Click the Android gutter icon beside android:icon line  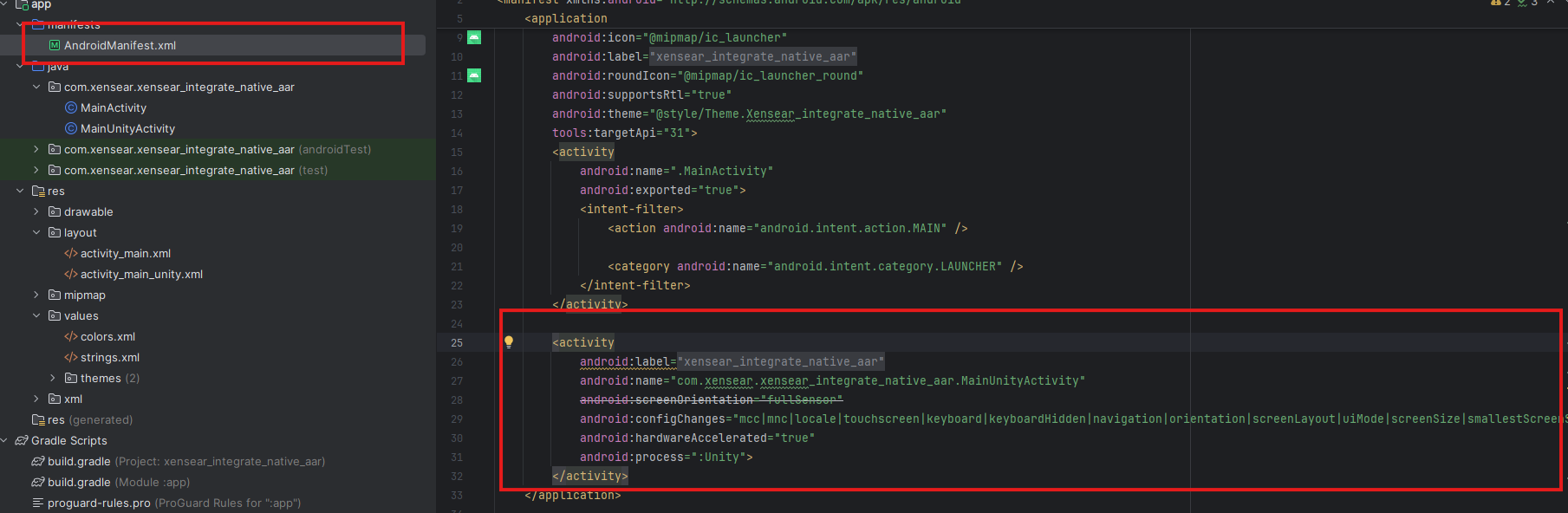[474, 37]
